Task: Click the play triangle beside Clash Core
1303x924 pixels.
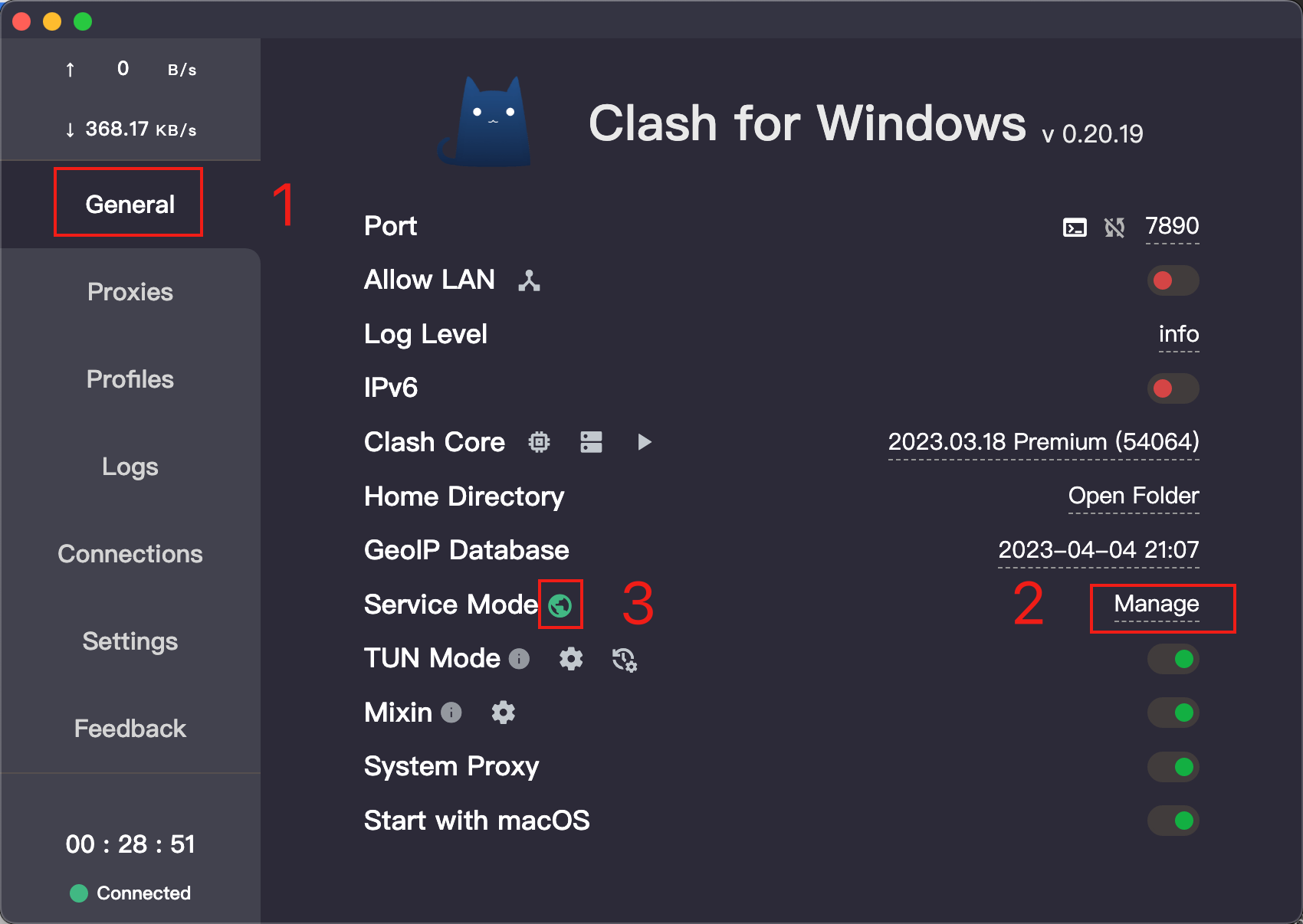Action: (645, 442)
